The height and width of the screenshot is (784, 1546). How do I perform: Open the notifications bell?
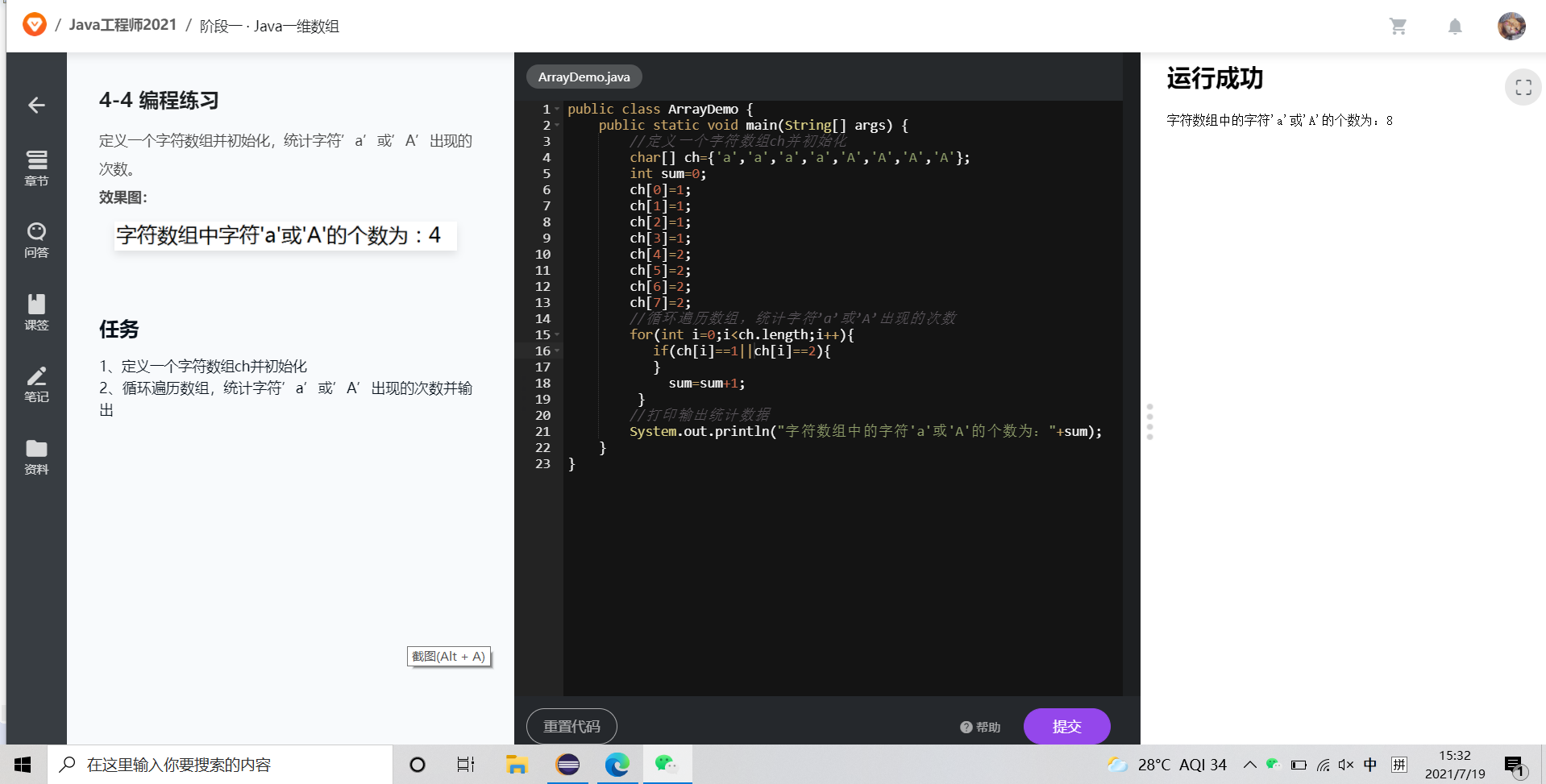1455,27
